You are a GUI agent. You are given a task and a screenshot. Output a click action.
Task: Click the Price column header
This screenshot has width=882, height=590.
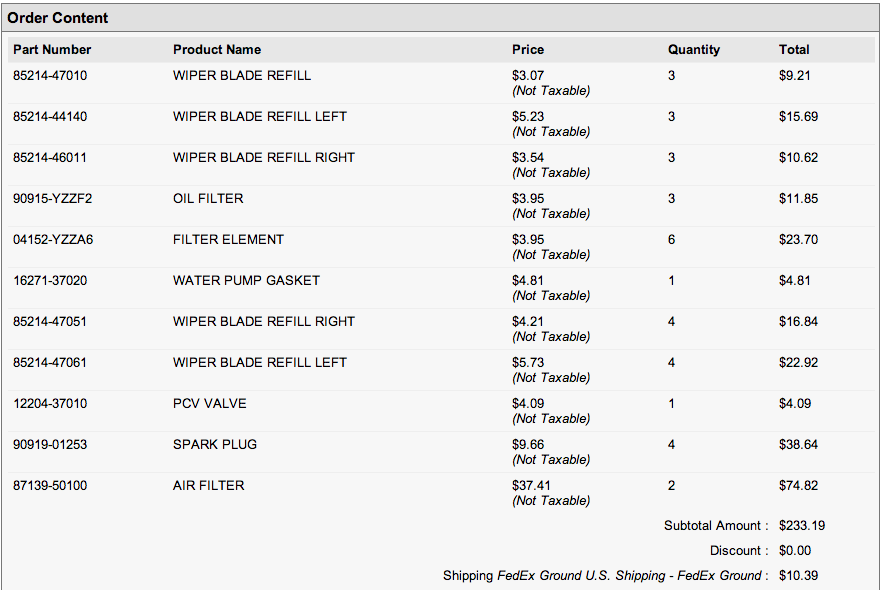(528, 49)
